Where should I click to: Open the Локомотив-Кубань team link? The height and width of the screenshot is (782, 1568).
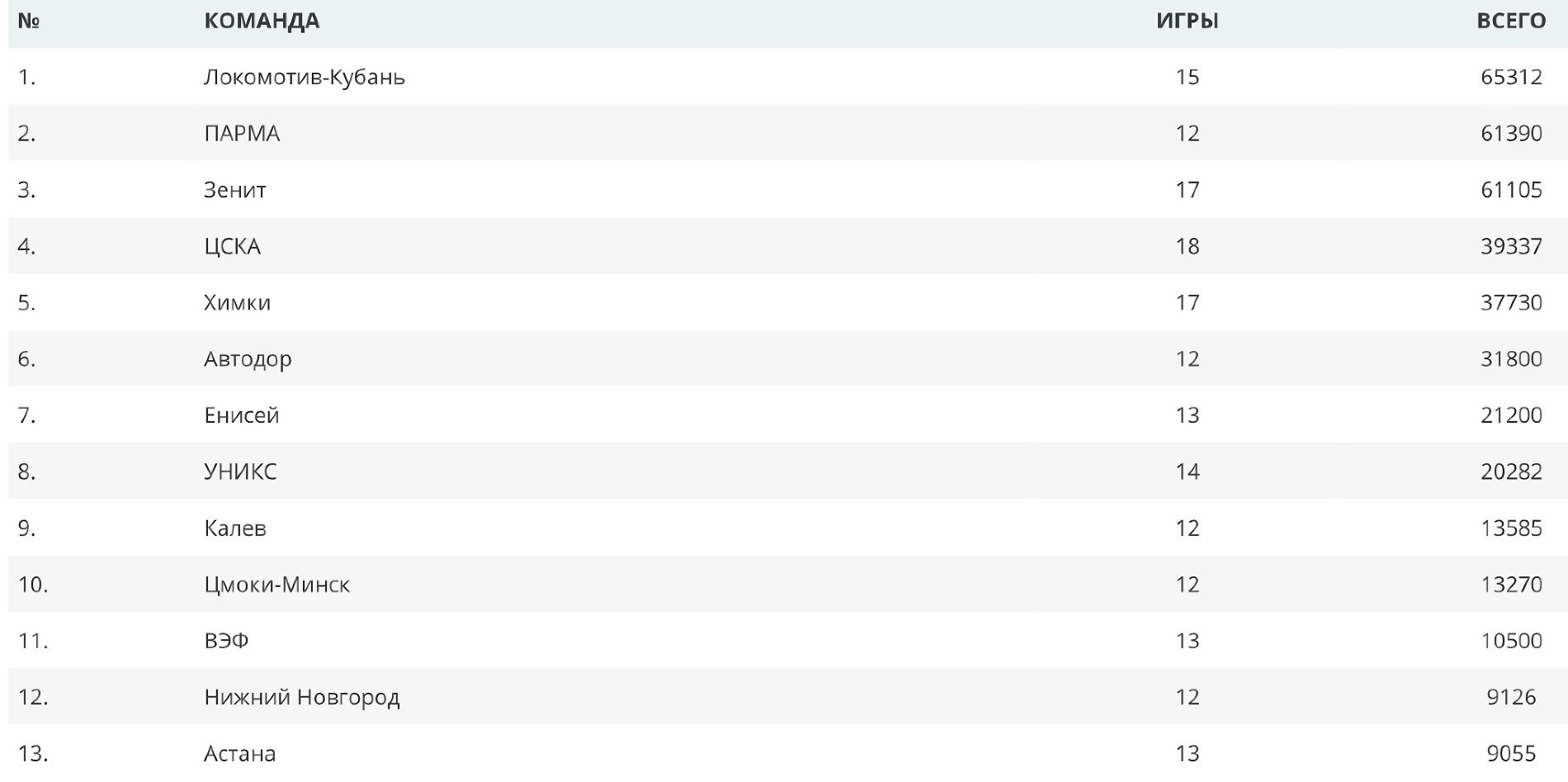click(x=304, y=77)
